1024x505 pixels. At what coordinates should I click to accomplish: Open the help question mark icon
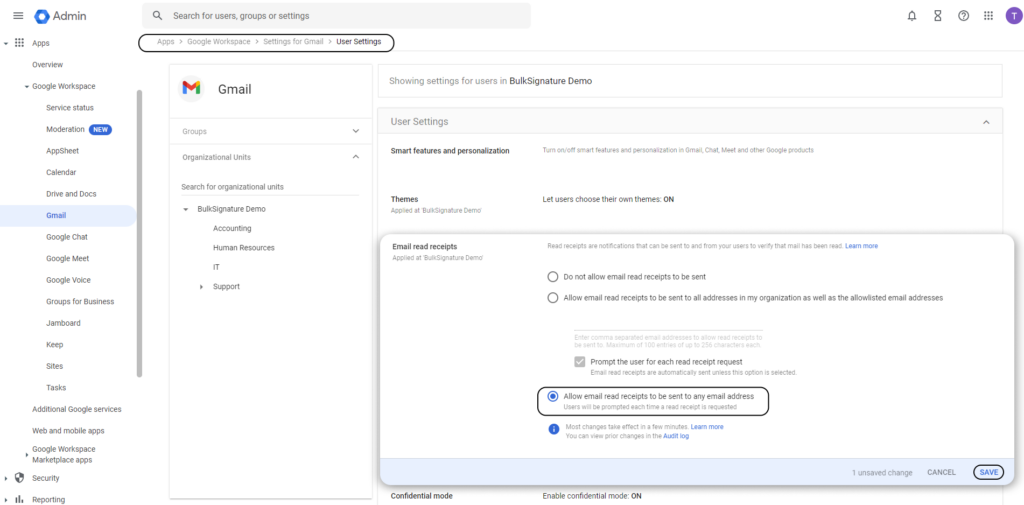click(x=963, y=16)
